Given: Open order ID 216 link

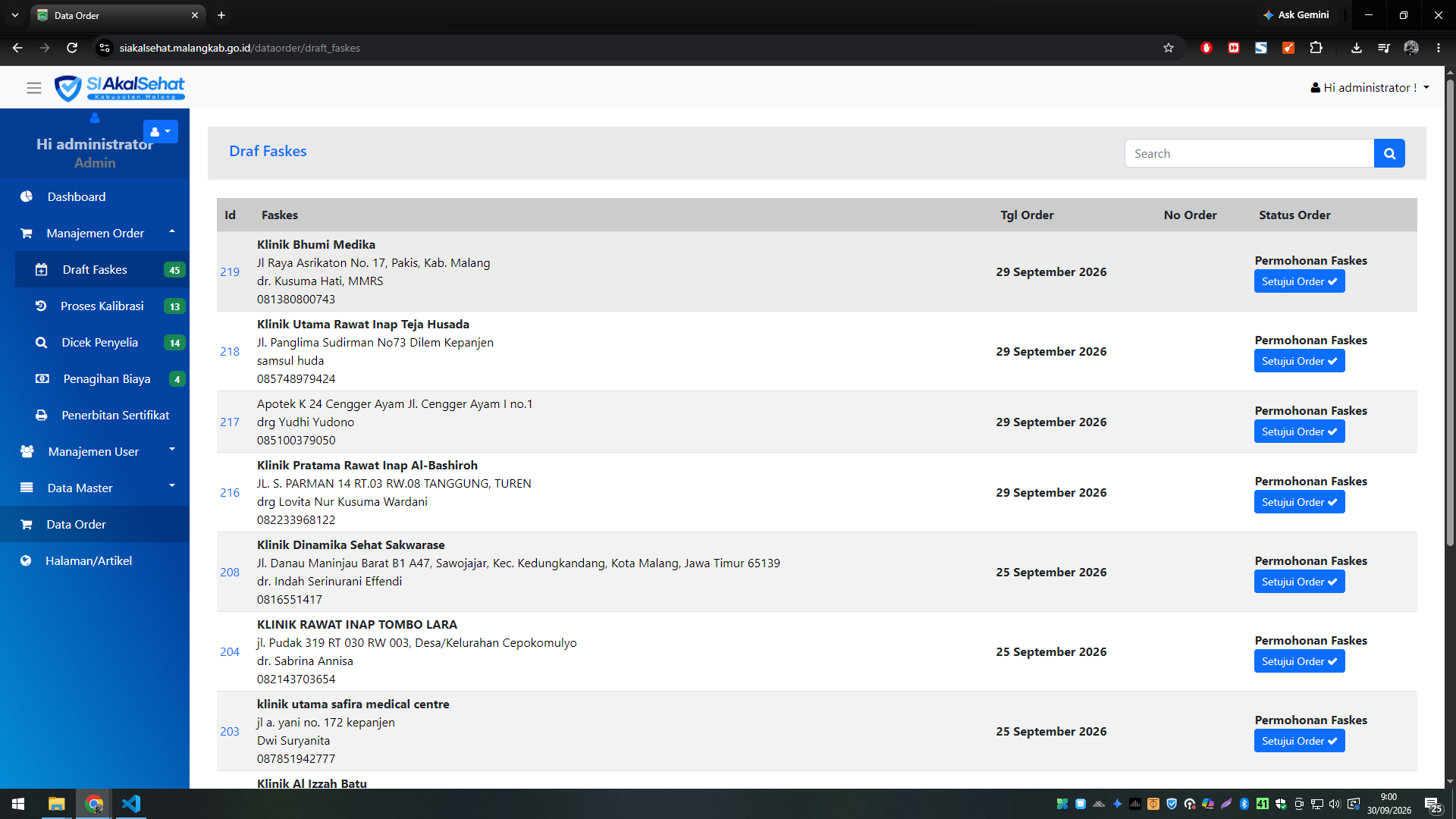Looking at the screenshot, I should [x=230, y=492].
